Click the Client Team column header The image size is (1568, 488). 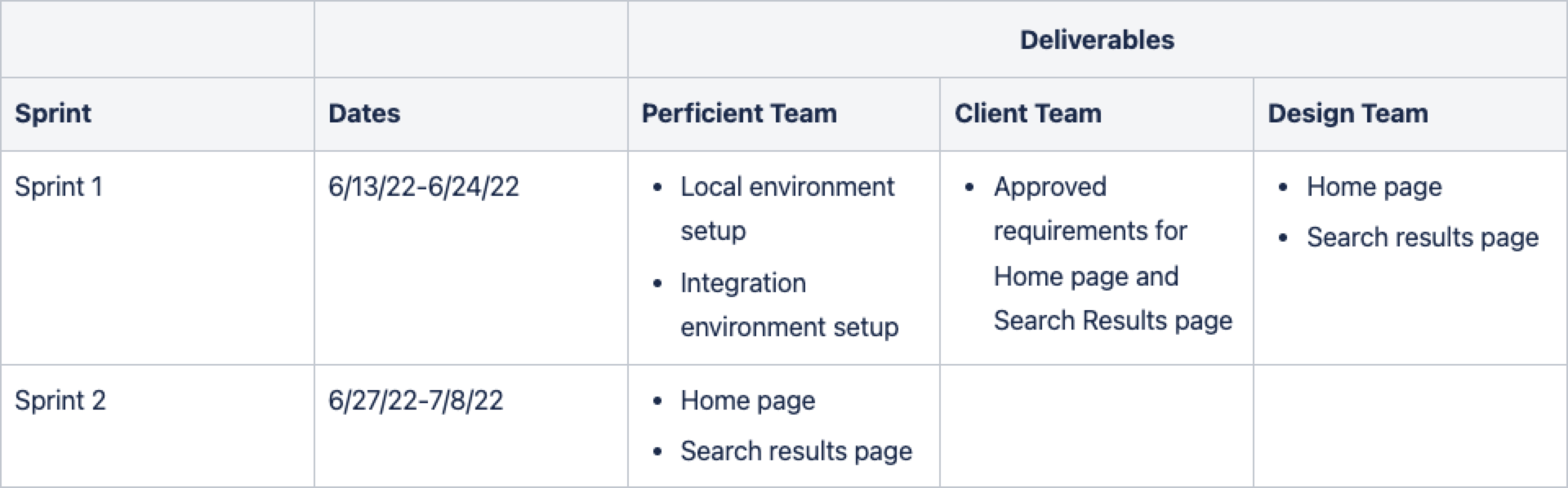click(1027, 113)
